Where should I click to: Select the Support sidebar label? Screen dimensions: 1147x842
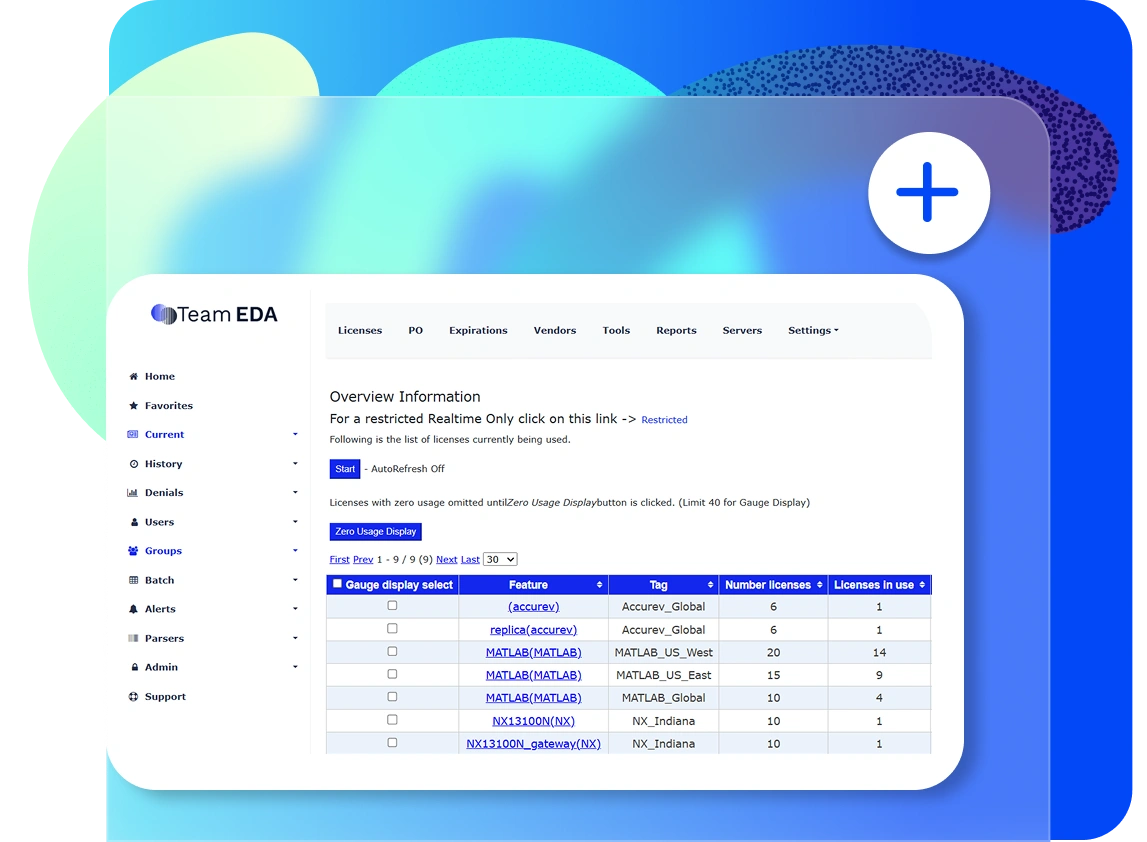[x=165, y=697]
